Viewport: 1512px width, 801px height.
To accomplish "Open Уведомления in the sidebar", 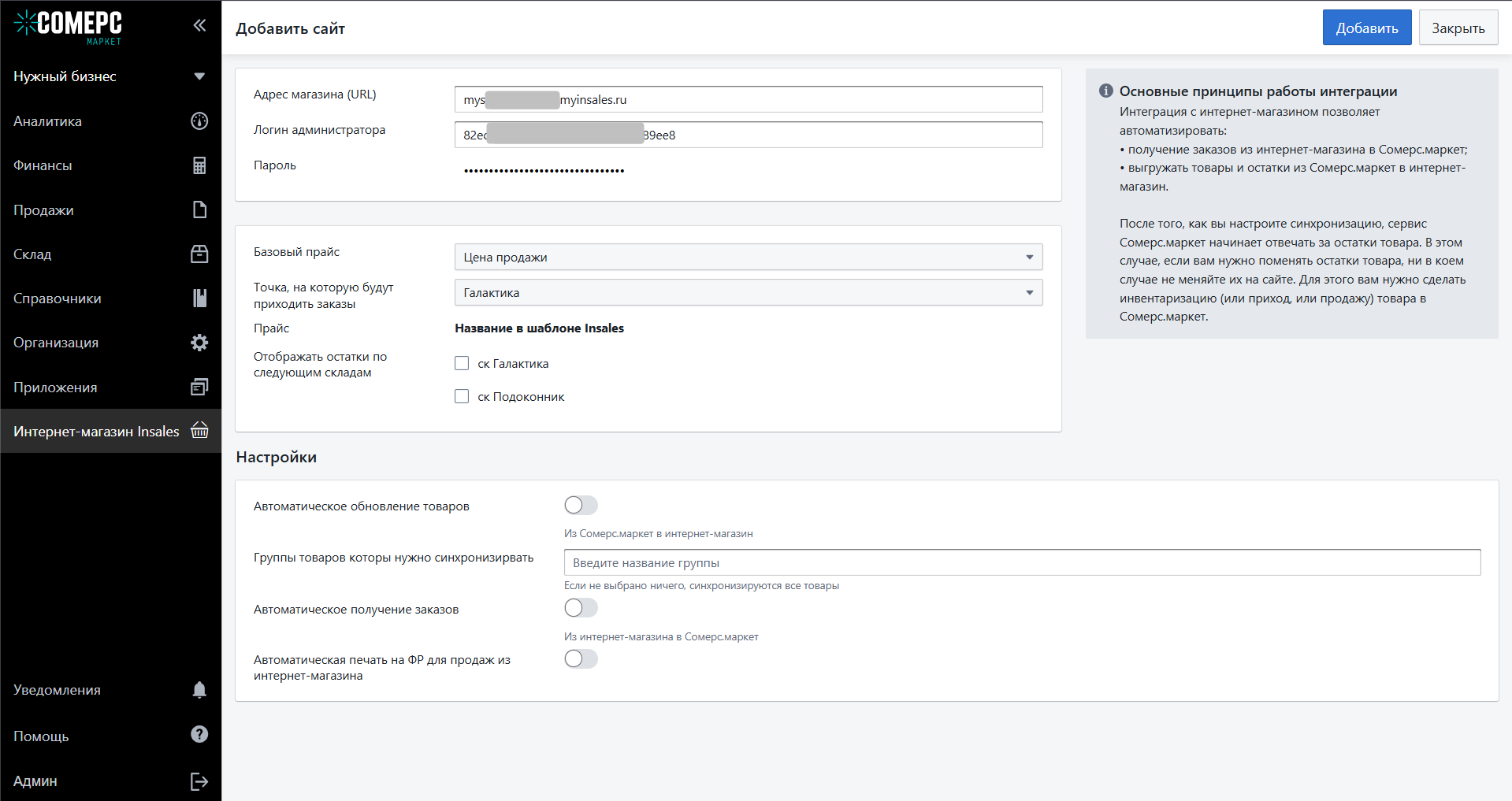I will pos(110,690).
